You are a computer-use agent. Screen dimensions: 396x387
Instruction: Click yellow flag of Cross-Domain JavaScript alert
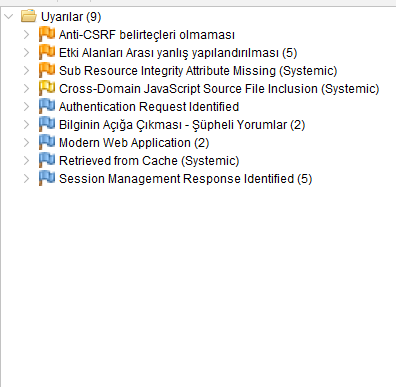pyautogui.click(x=47, y=88)
